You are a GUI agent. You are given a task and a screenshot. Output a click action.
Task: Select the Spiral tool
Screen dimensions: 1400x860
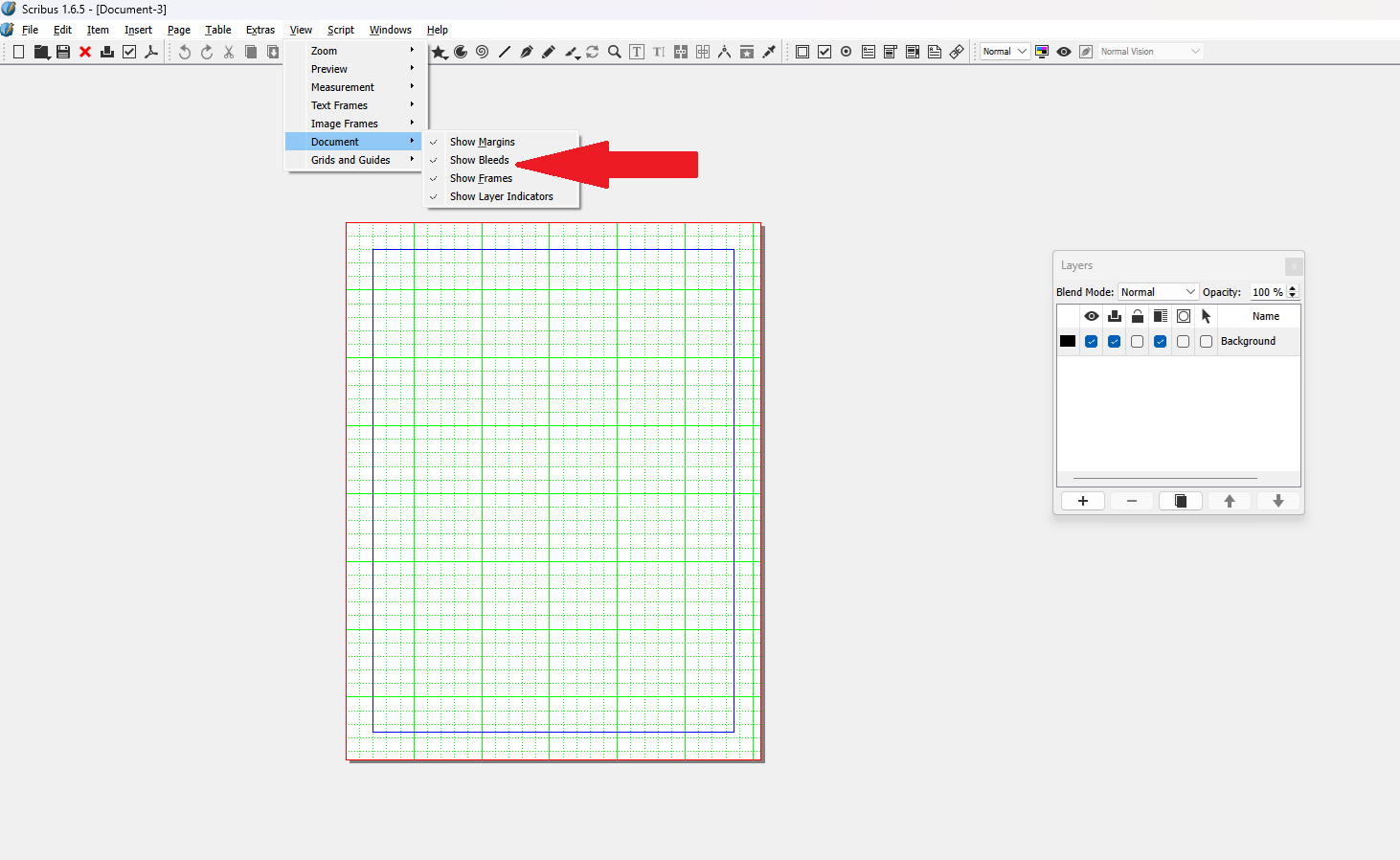click(483, 52)
